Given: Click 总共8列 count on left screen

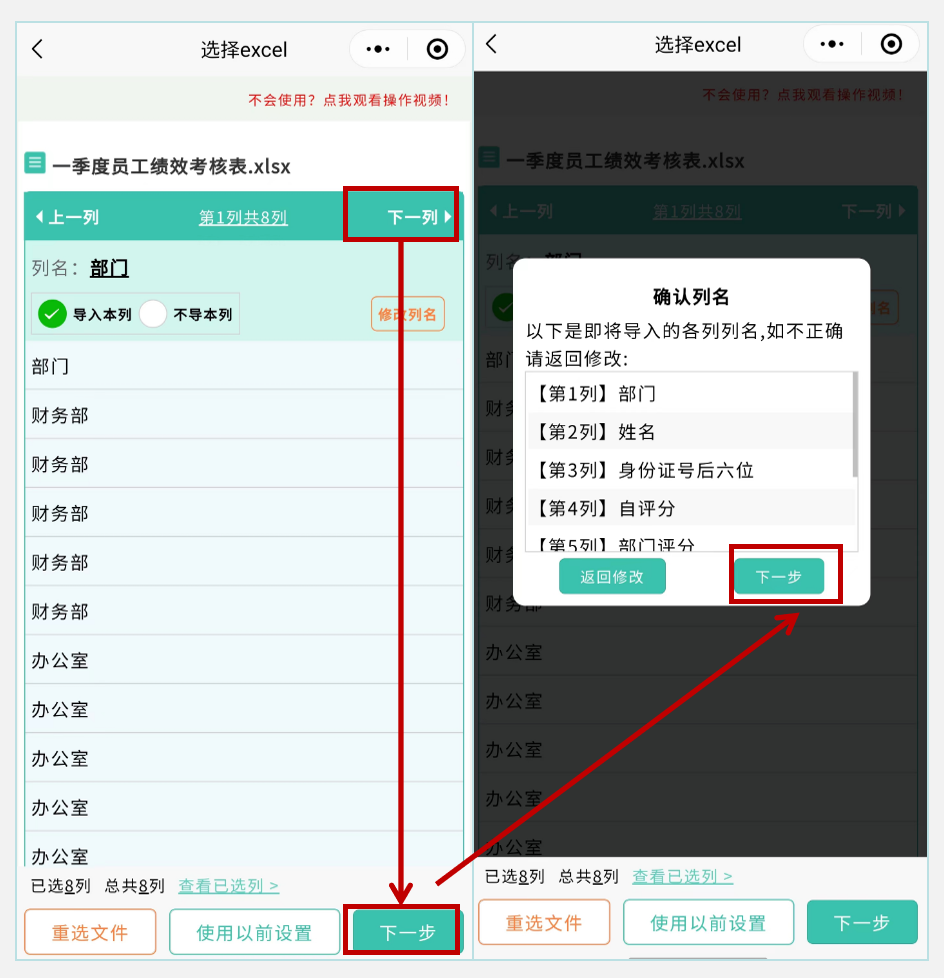Looking at the screenshot, I should point(134,886).
